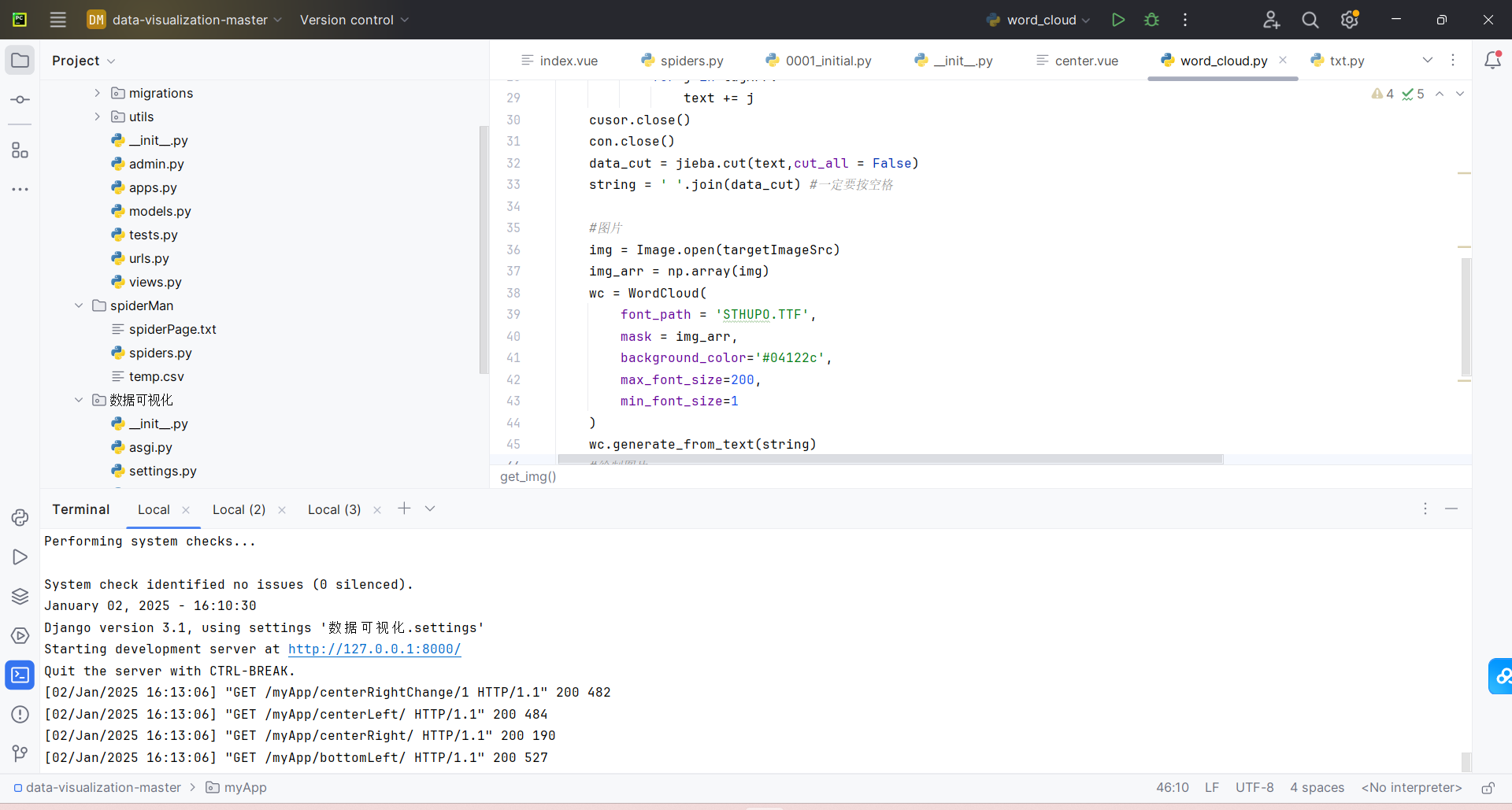Open the Commit tool window
Viewport: 1512px width, 810px height.
point(20,100)
